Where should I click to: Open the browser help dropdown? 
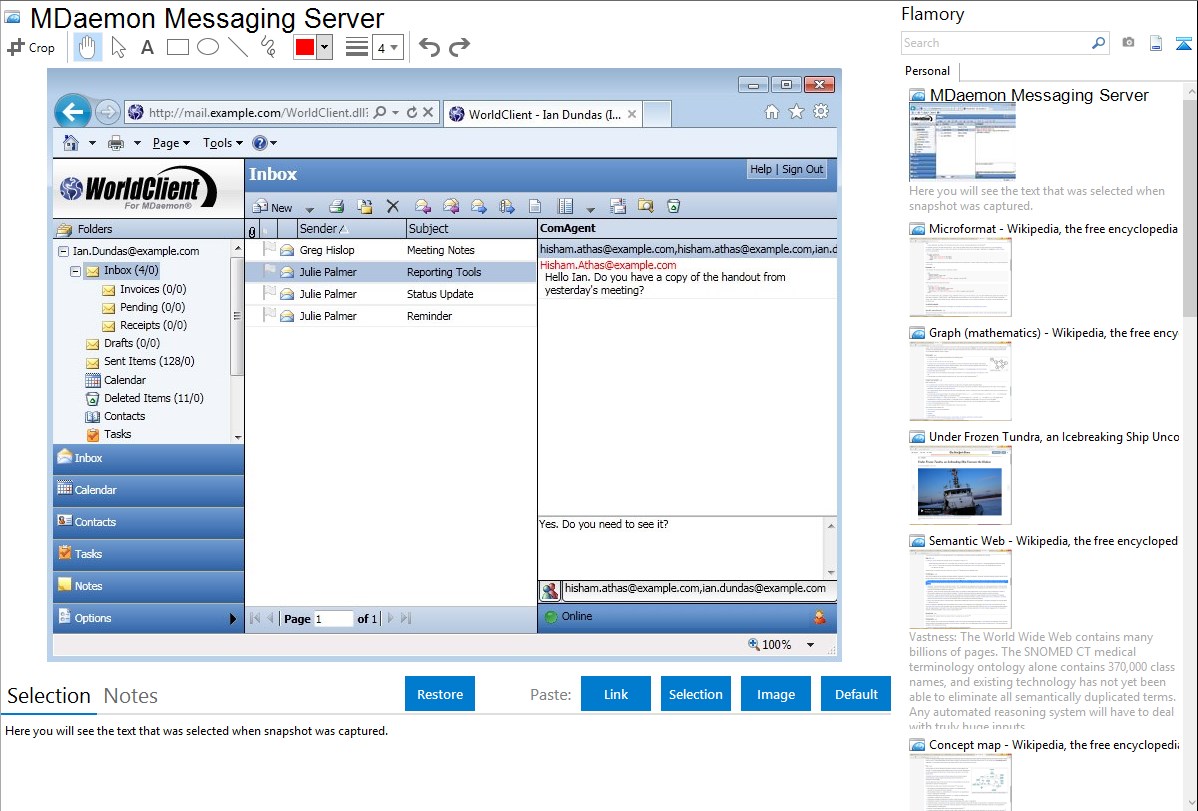click(264, 143)
